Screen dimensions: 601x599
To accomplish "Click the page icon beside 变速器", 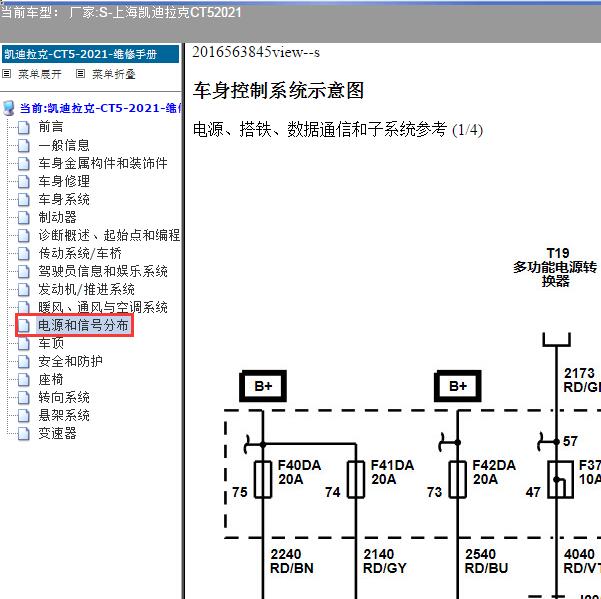I will click(23, 433).
